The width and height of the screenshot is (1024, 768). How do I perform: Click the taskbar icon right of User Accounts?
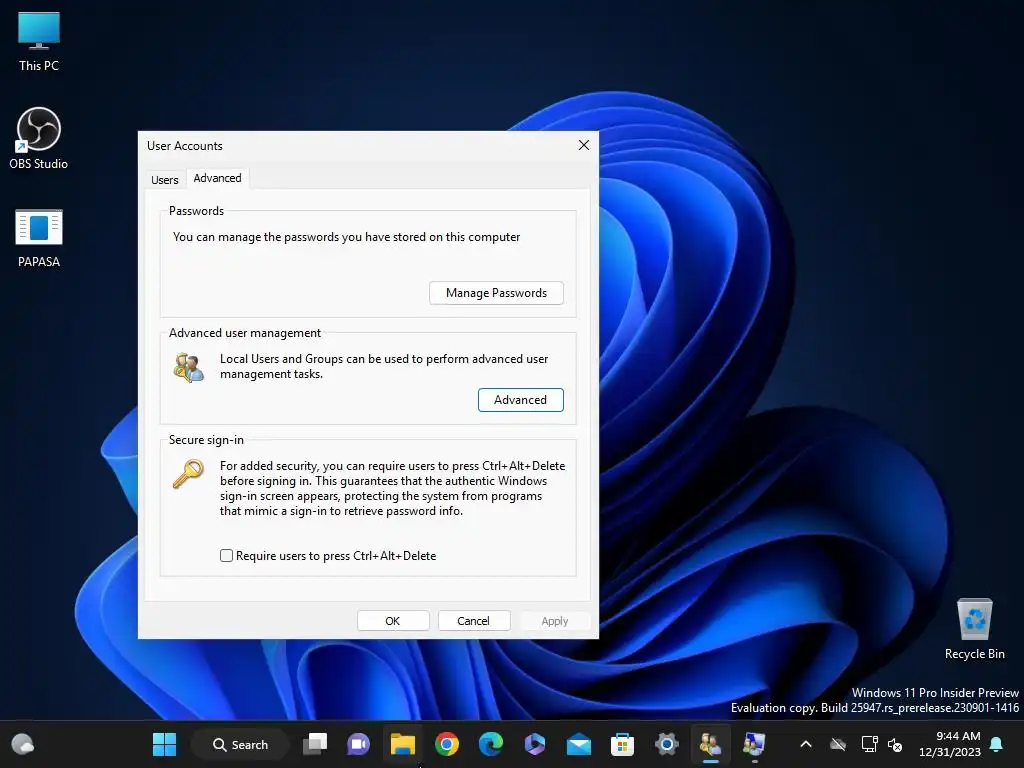coord(754,744)
